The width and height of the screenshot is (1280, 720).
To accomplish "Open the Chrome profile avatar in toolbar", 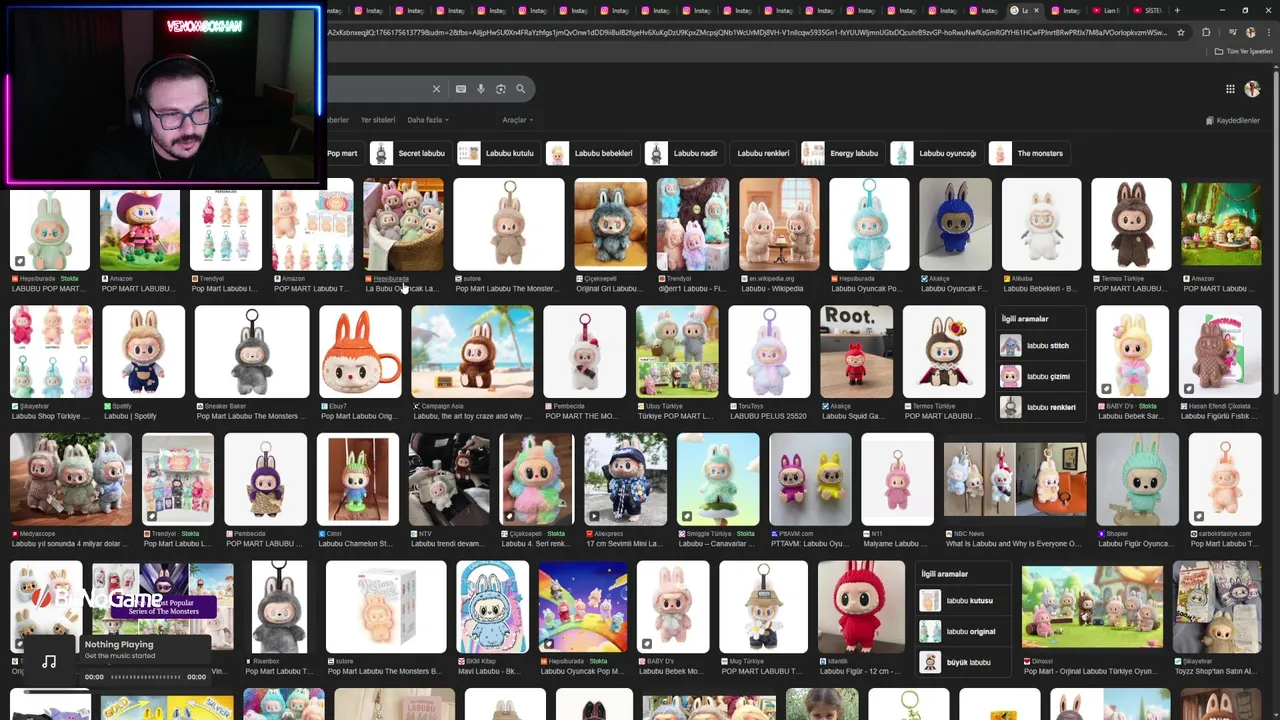I will click(1250, 32).
